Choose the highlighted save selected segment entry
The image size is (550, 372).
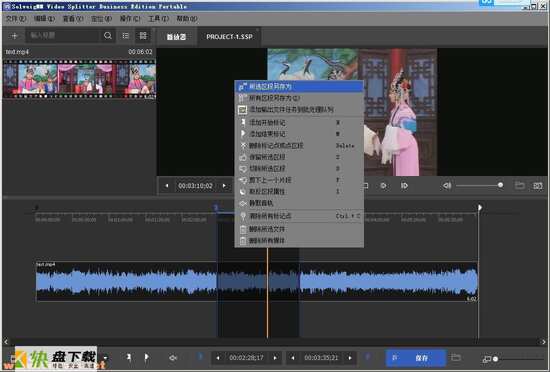[x=299, y=86]
